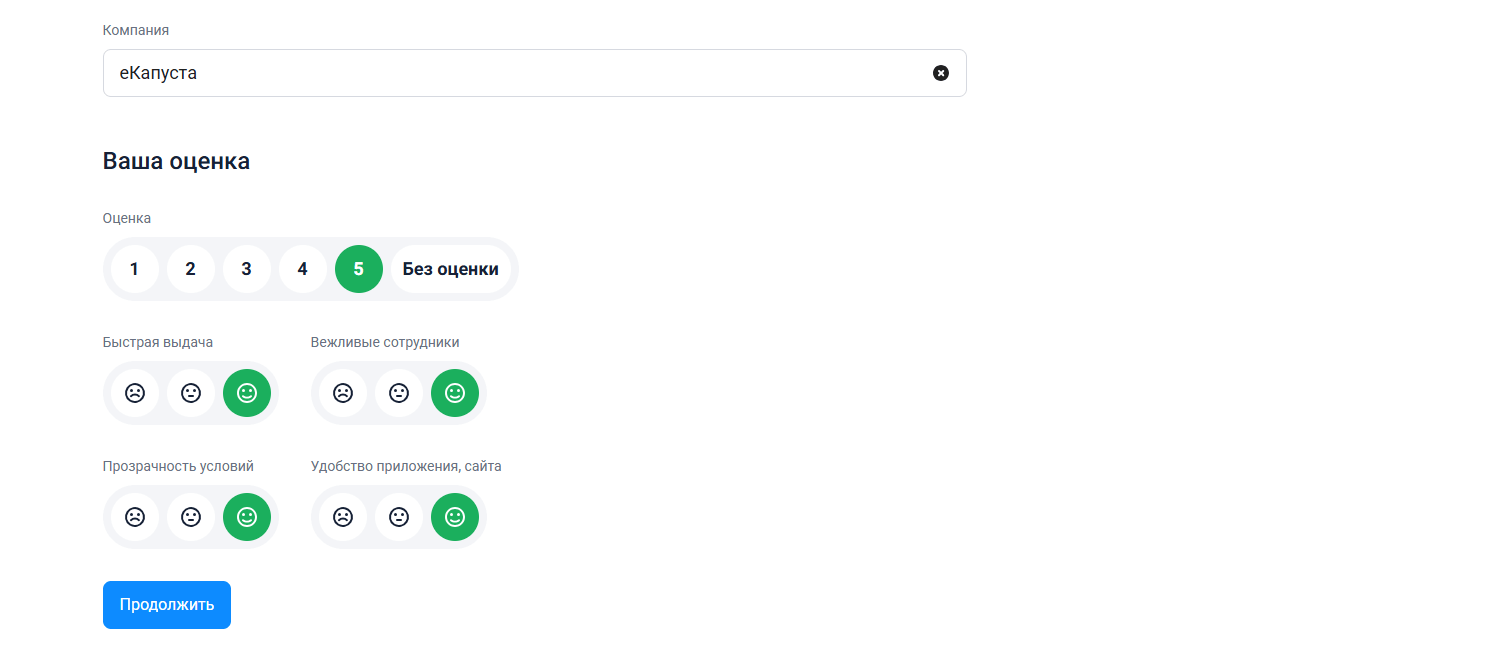
Task: Select sad face for Удобство приложения, сайта
Action: (343, 517)
